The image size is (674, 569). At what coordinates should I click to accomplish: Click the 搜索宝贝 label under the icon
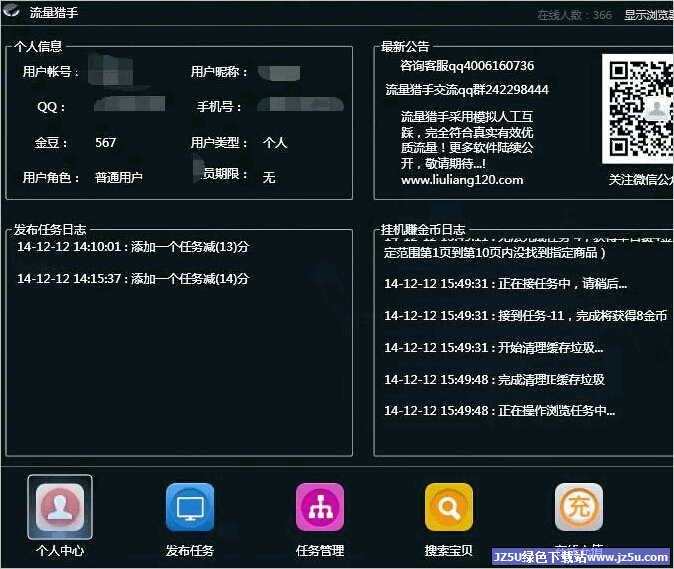click(x=449, y=551)
